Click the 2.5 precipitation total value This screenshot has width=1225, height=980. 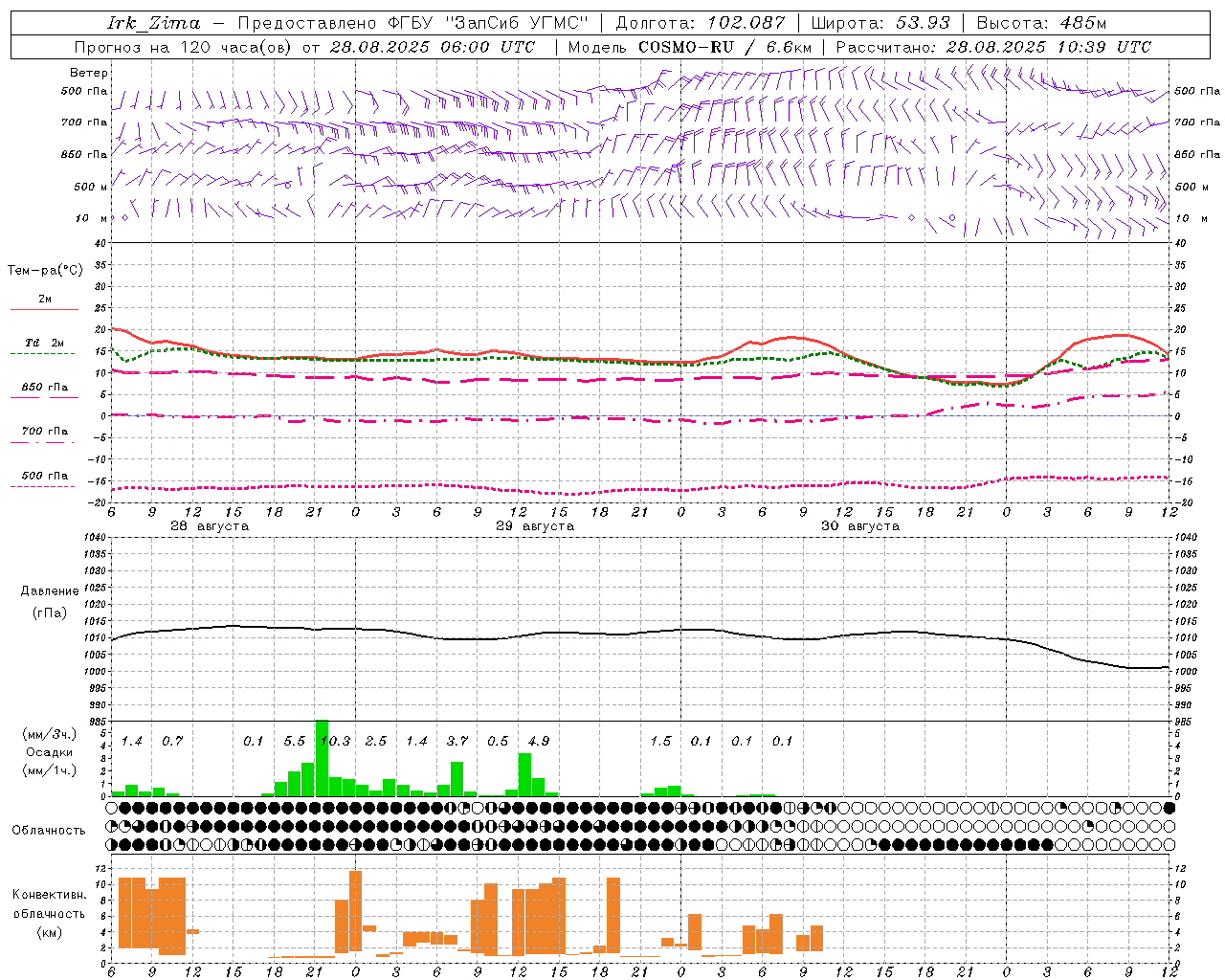point(376,742)
